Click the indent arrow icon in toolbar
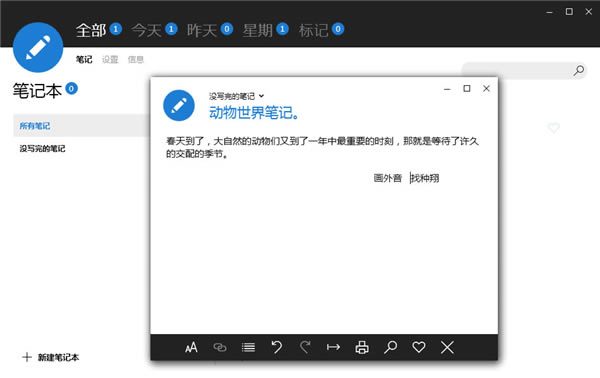The image size is (600, 378). click(333, 347)
